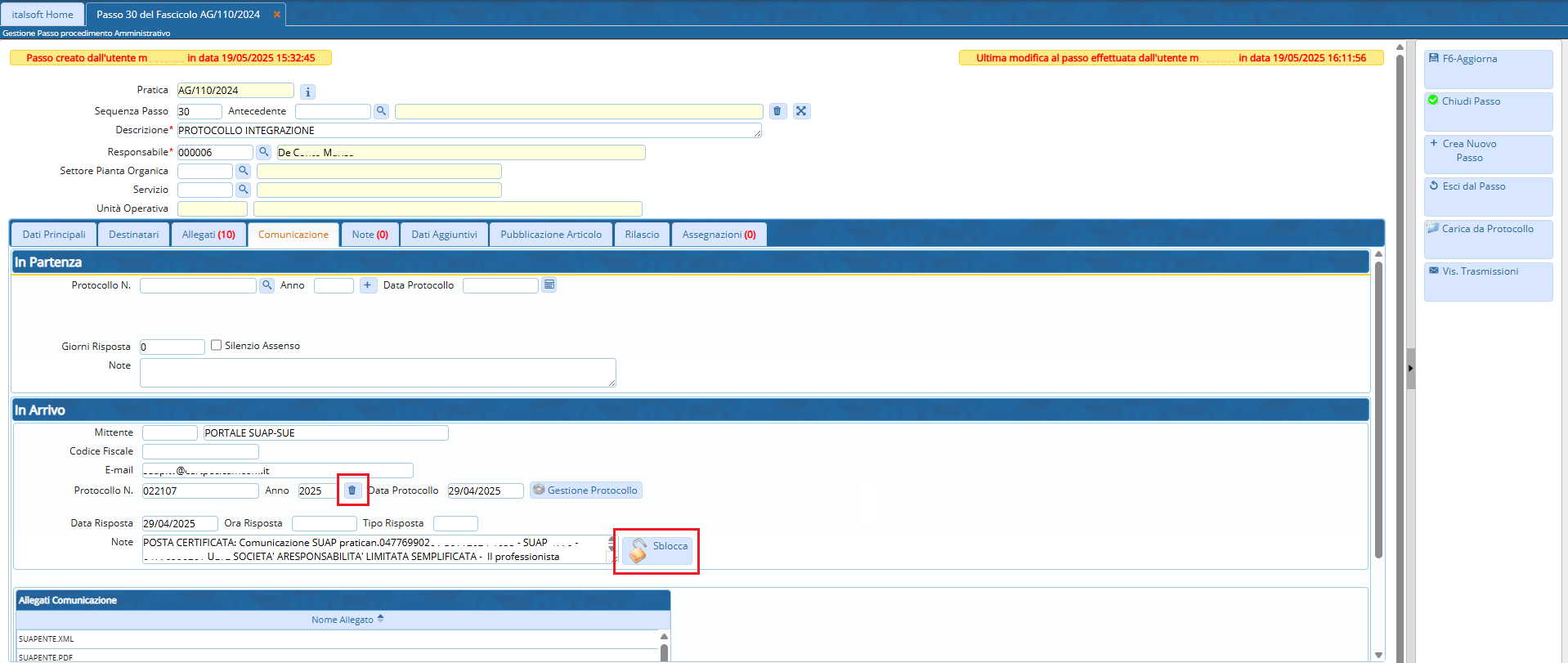Click the Gestione Protocollo button

click(x=585, y=491)
